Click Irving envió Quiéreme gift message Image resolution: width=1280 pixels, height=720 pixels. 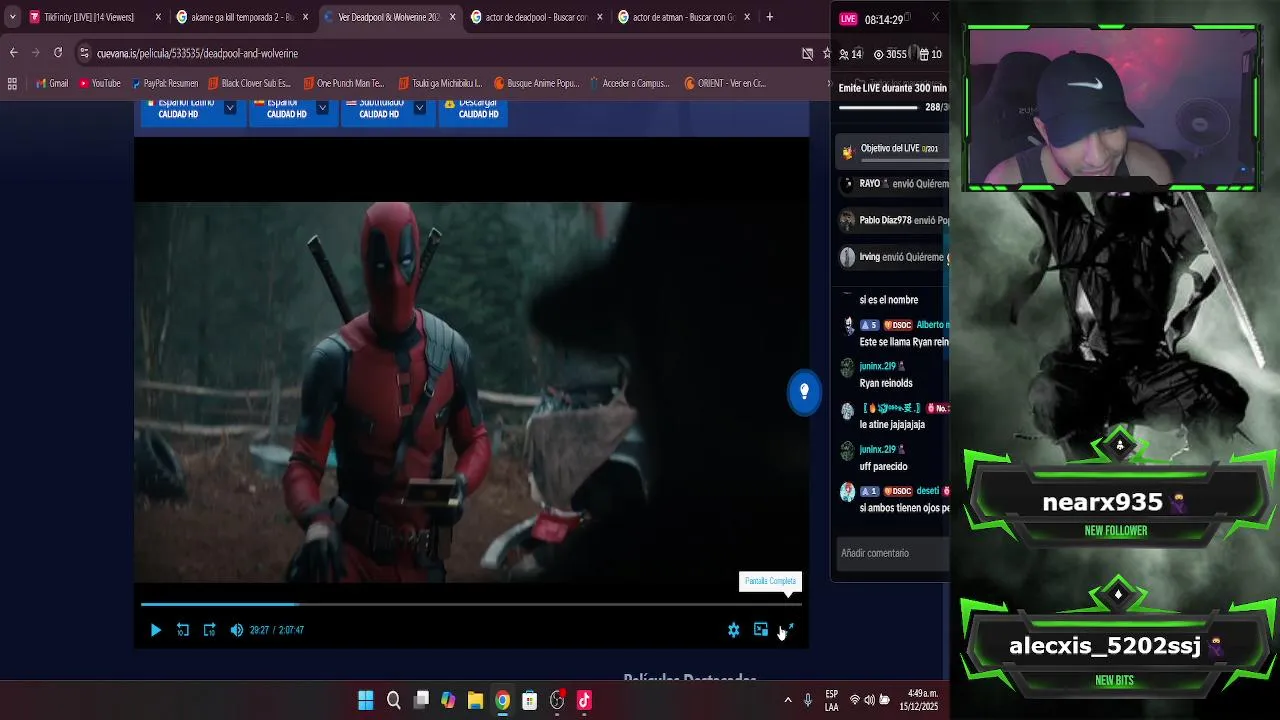point(894,257)
